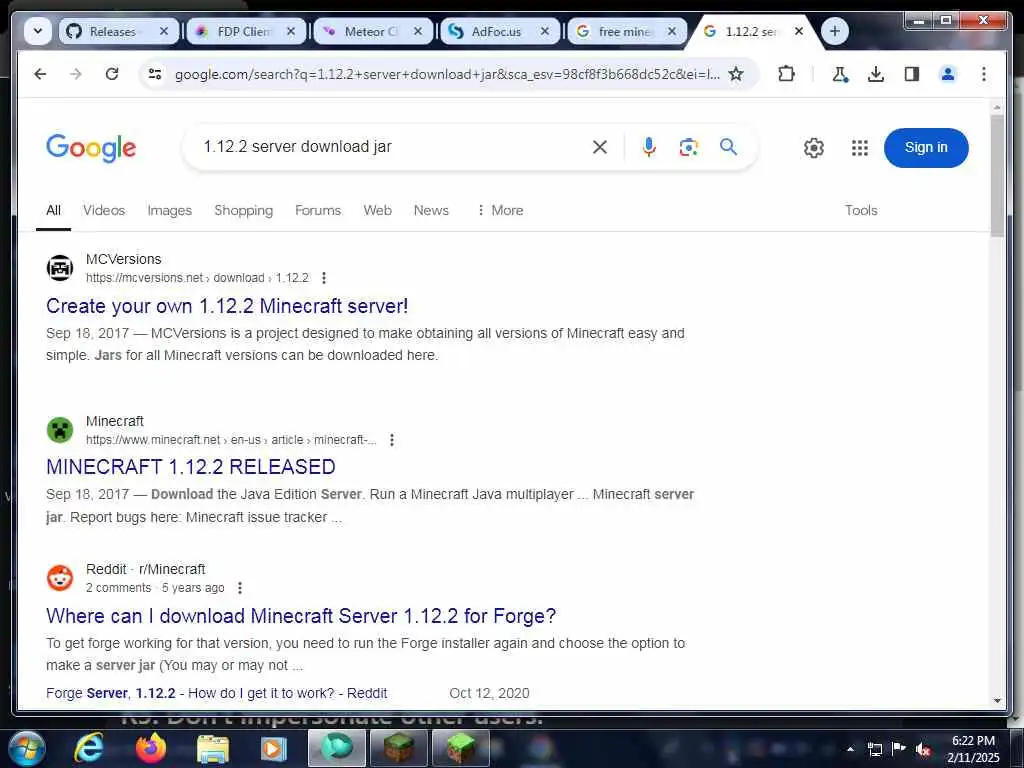The image size is (1024, 768).
Task: Close the Releases tab
Action: click(164, 31)
